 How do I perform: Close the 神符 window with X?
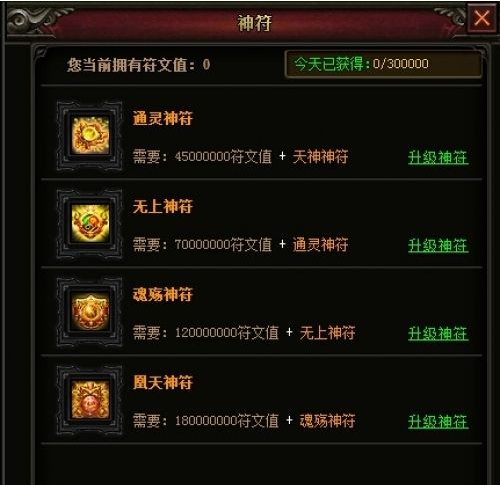[x=482, y=18]
